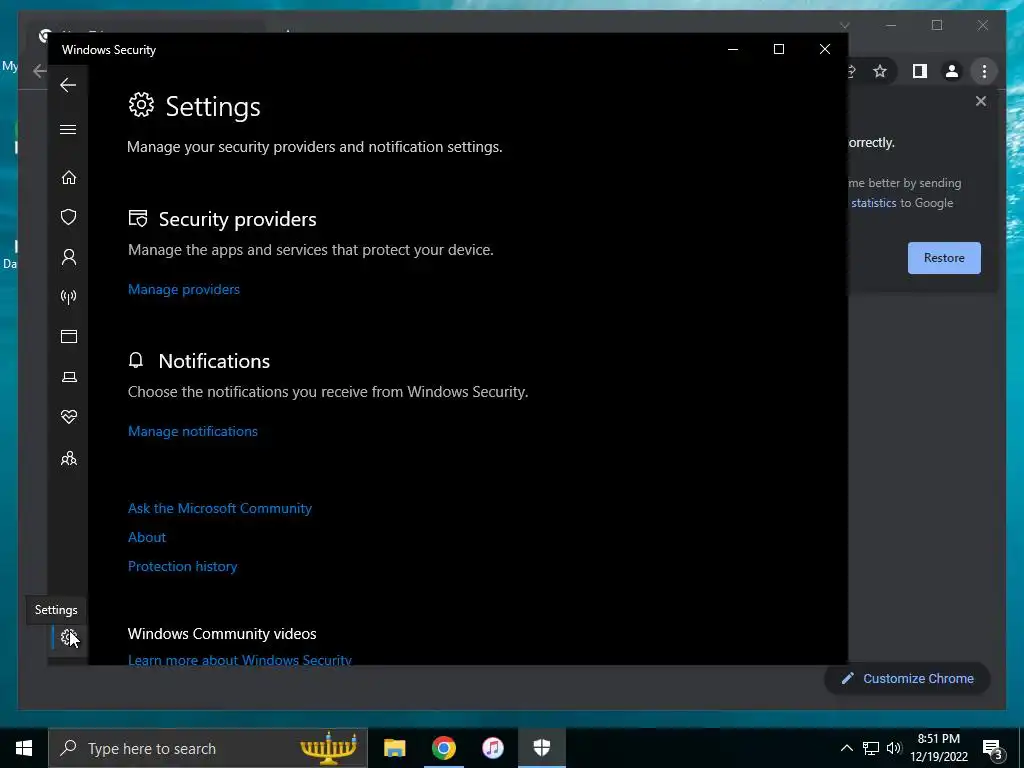Open Learn more about Windows Security link
The image size is (1024, 768).
coord(240,660)
